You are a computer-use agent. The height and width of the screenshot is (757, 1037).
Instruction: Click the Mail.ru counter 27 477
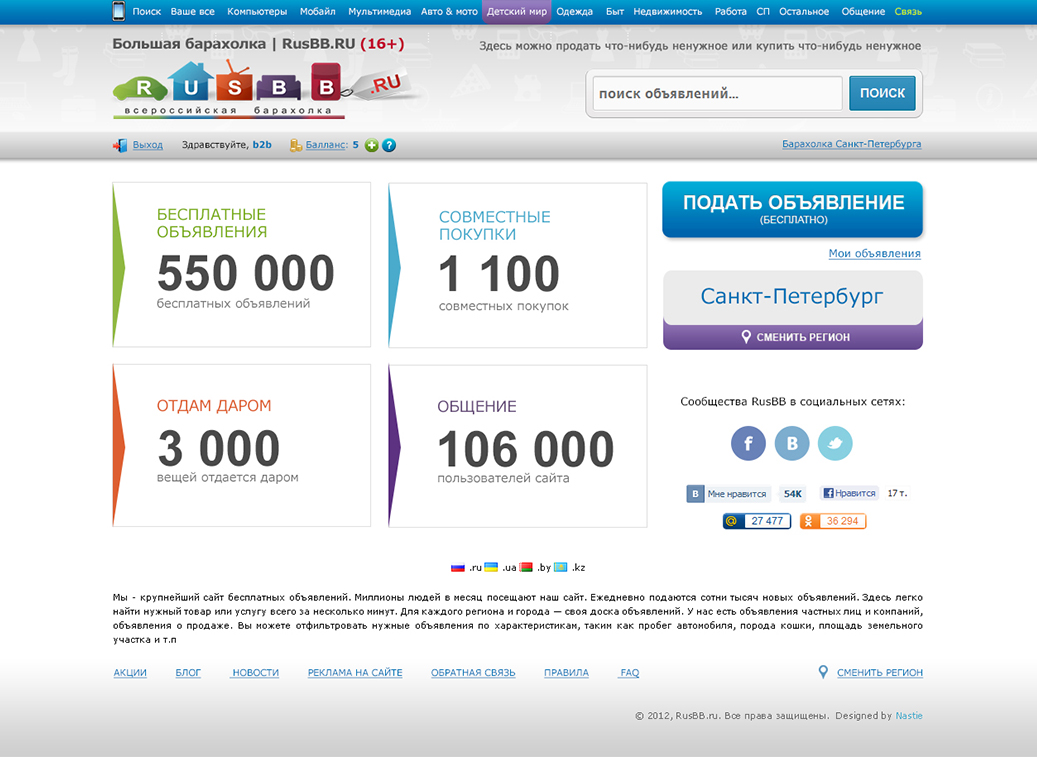(x=757, y=521)
